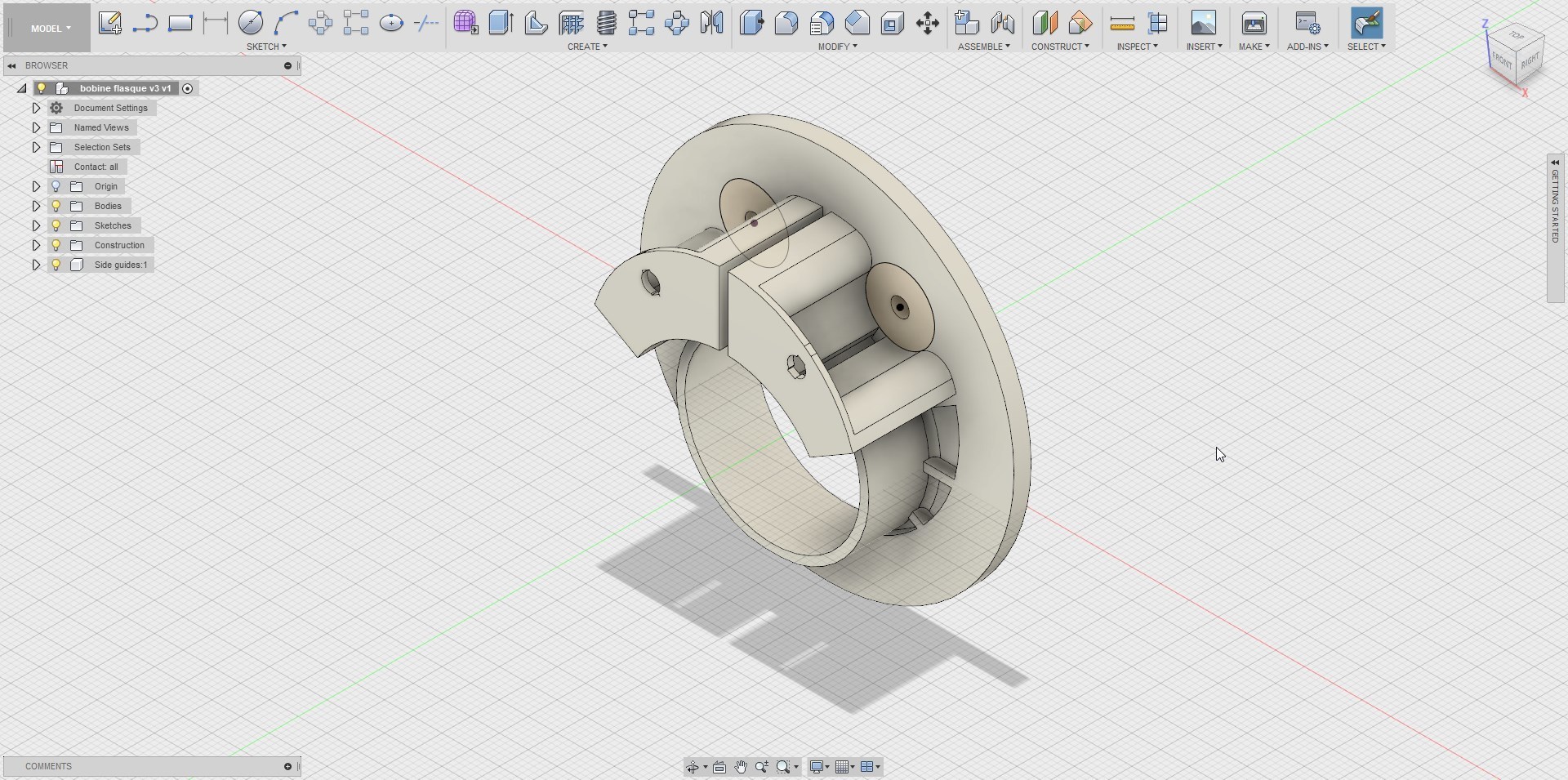Activate the bobine flasque v3 v1 radio button
Viewport: 1568px width, 780px height.
pyautogui.click(x=188, y=88)
